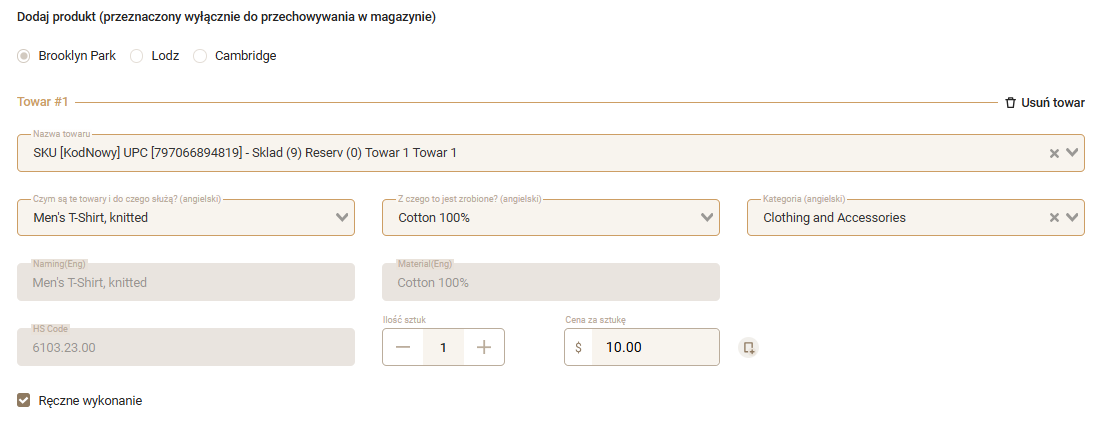Expand the Kategoria dropdown chevron
The height and width of the screenshot is (445, 1107).
[x=1072, y=217]
